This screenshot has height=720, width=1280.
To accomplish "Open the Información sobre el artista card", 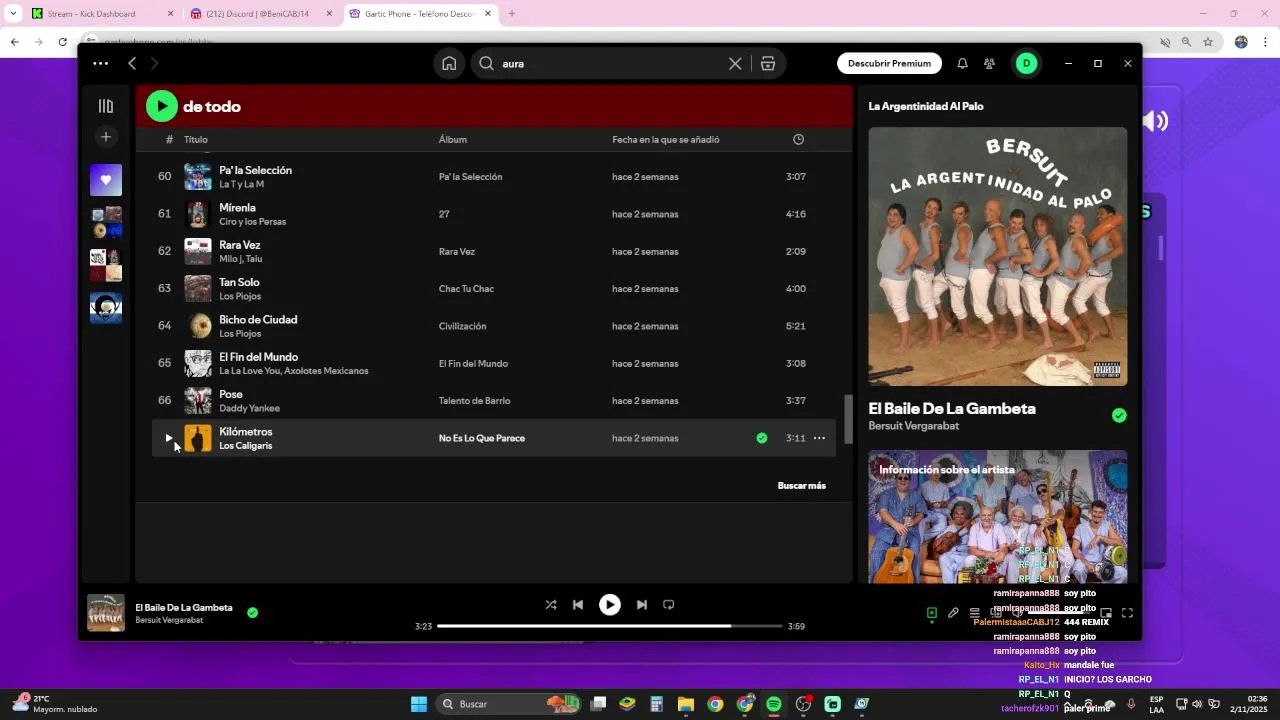I will tap(997, 516).
